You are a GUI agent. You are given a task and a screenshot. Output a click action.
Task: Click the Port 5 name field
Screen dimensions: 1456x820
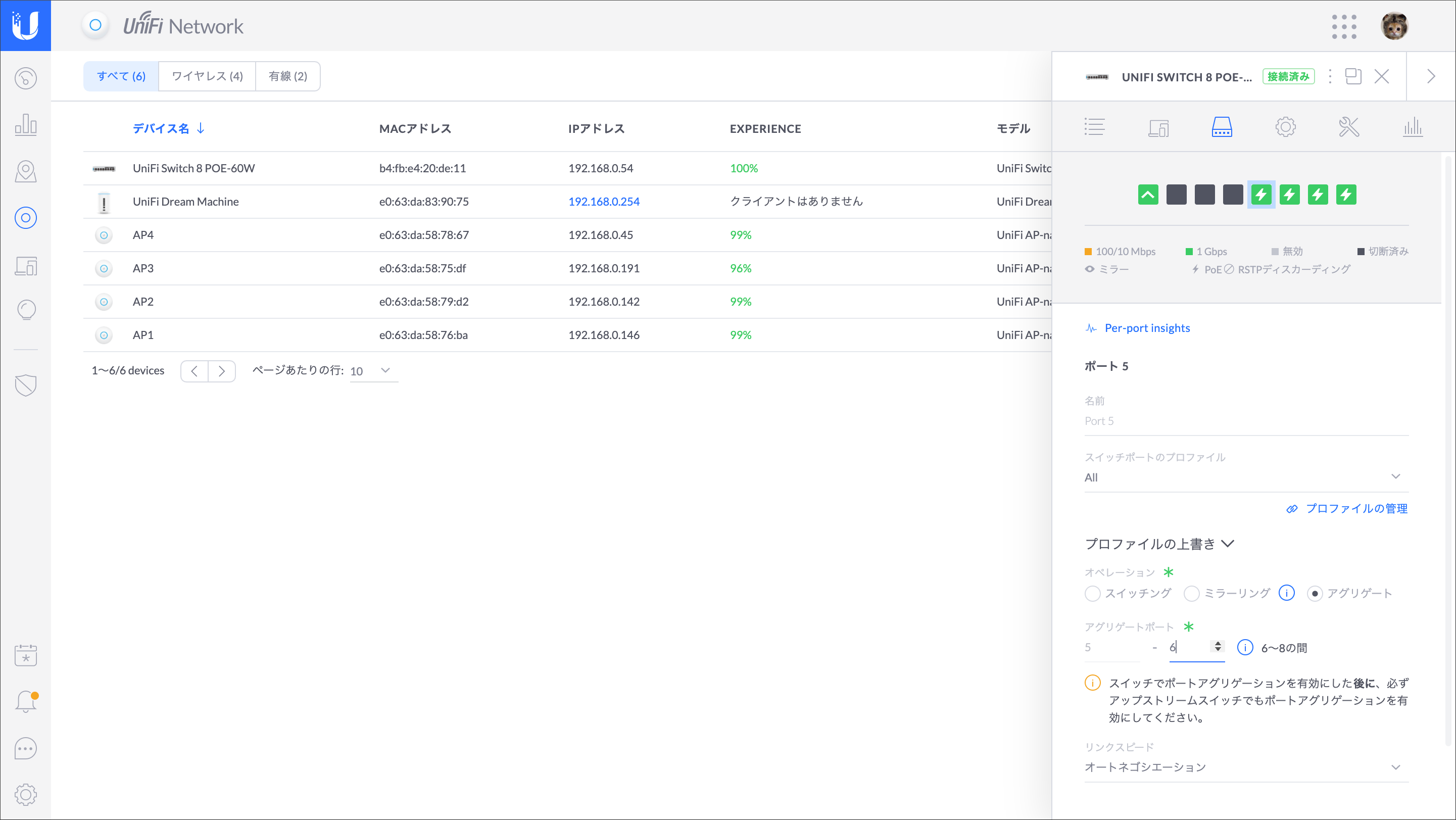pos(1246,421)
